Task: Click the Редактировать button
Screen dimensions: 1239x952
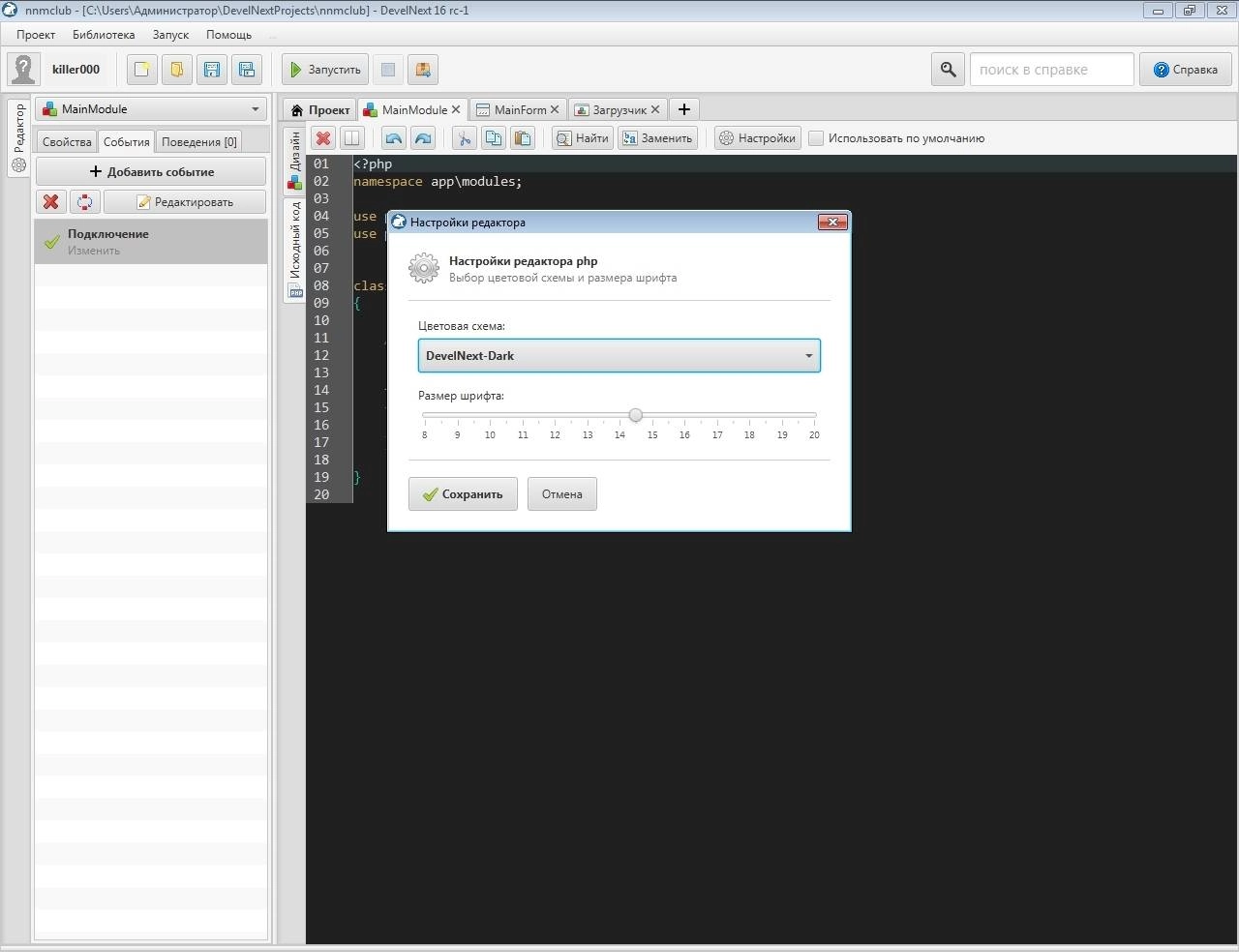Action: pos(184,202)
